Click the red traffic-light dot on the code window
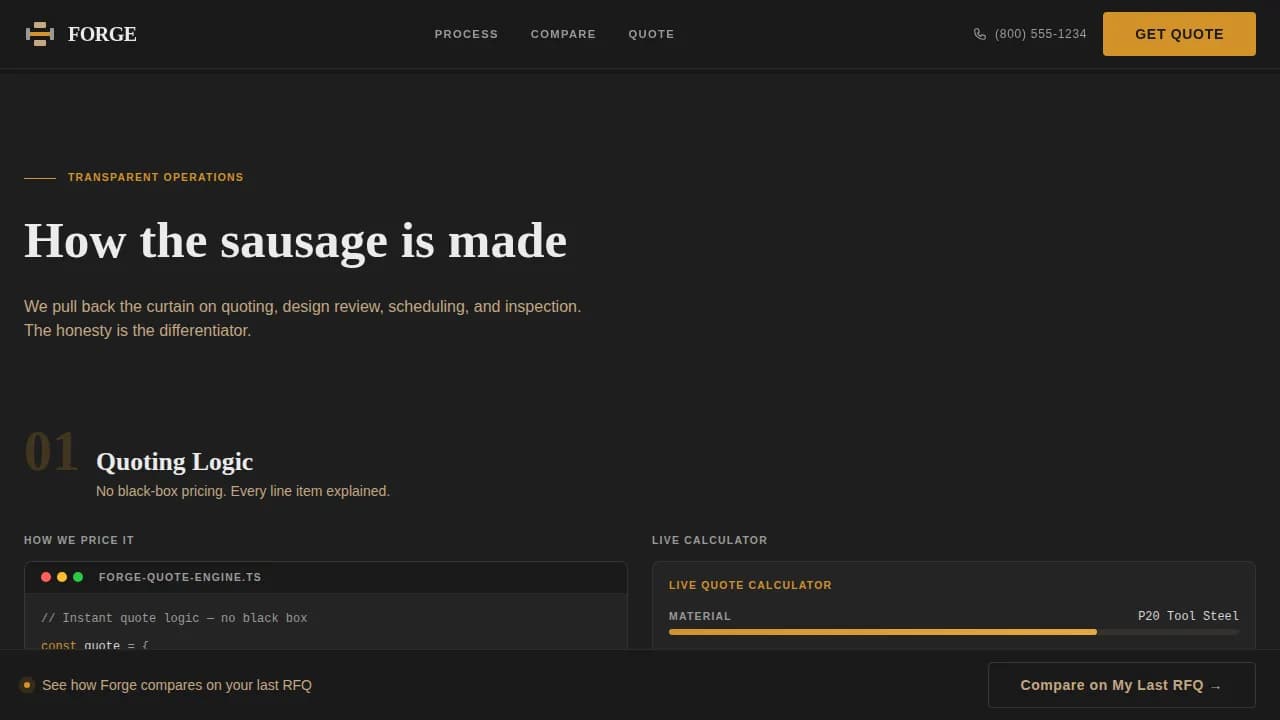Image resolution: width=1280 pixels, height=720 pixels. click(x=46, y=577)
